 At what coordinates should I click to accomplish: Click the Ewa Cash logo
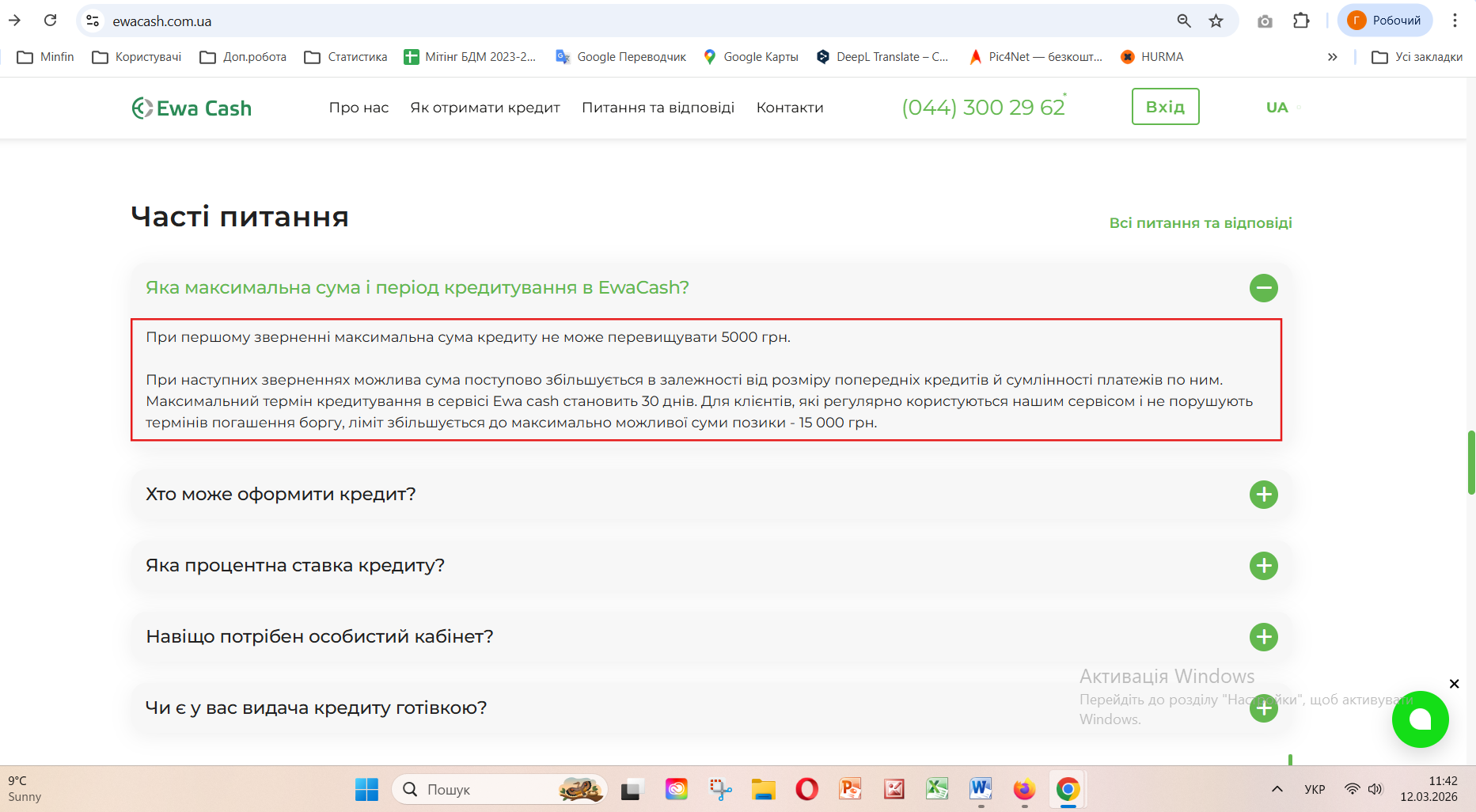click(x=192, y=108)
